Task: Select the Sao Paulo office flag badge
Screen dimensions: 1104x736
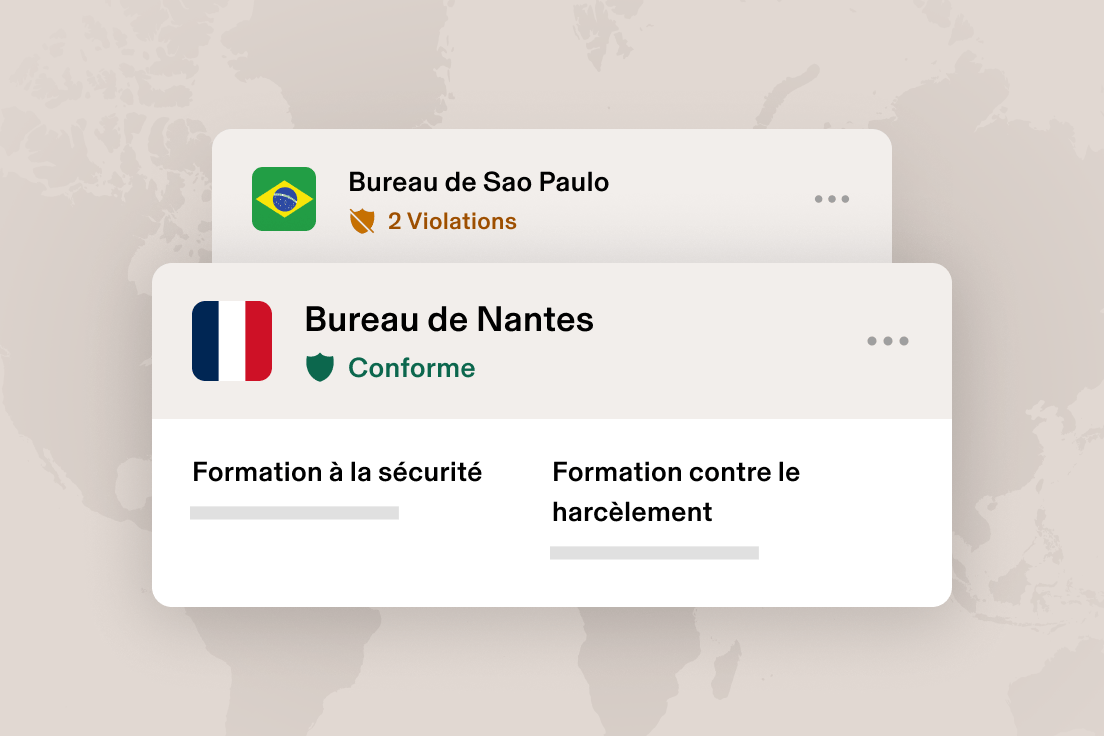Action: (x=284, y=197)
